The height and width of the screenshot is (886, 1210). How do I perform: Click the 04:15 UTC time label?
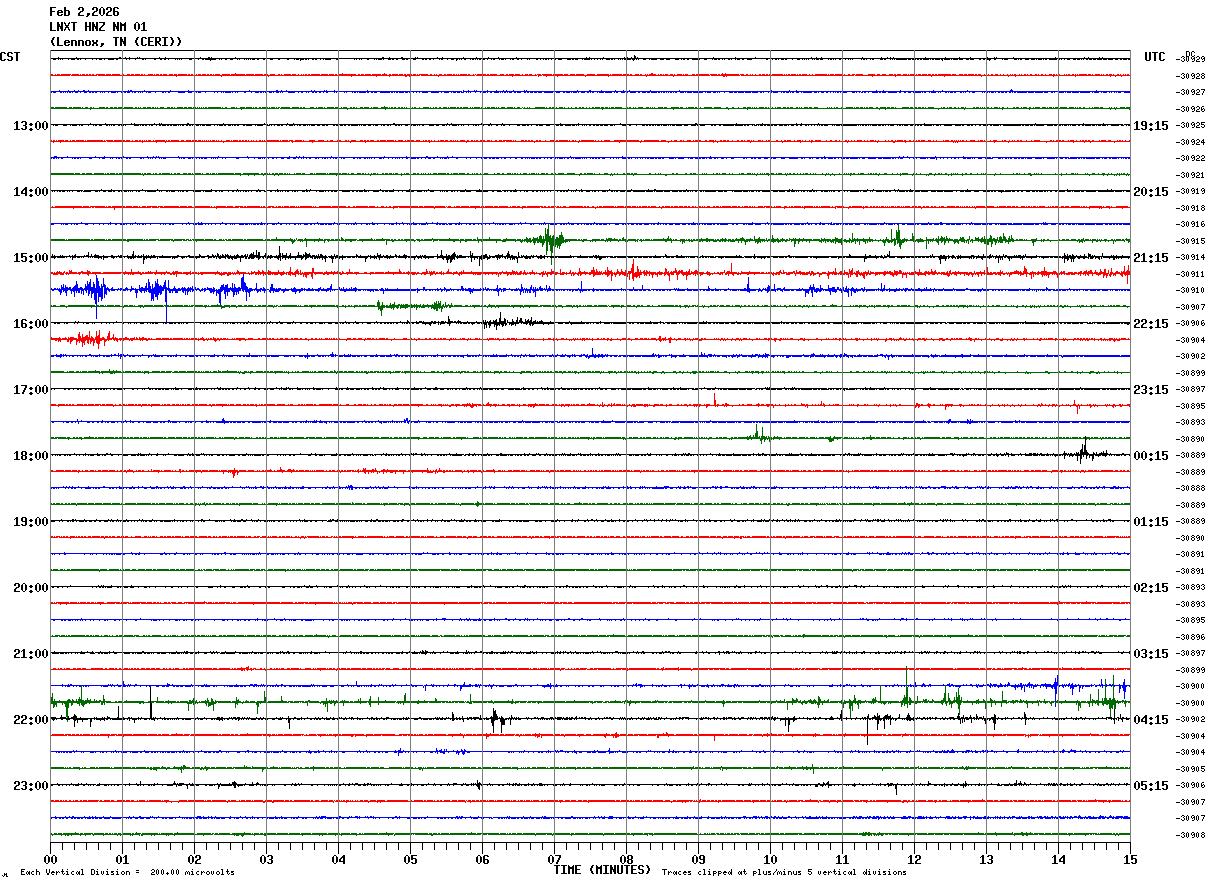click(x=1150, y=720)
